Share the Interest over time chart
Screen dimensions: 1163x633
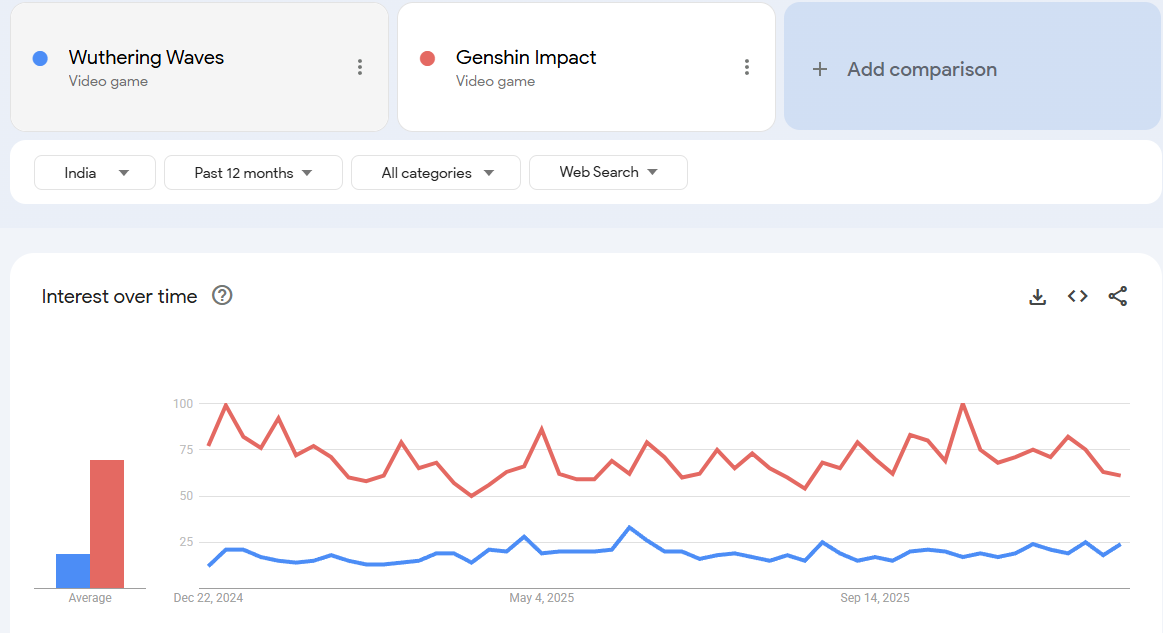pyautogui.click(x=1118, y=296)
